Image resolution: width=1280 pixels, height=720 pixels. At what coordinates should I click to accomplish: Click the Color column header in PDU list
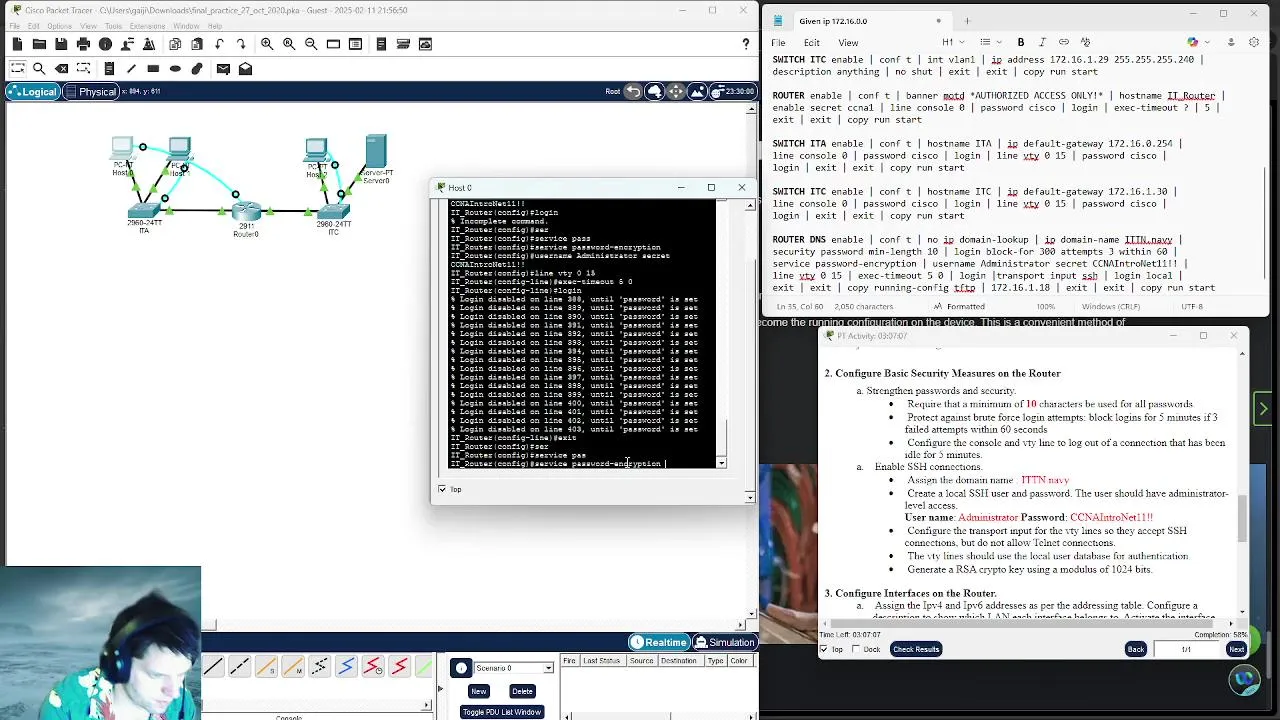coord(739,661)
